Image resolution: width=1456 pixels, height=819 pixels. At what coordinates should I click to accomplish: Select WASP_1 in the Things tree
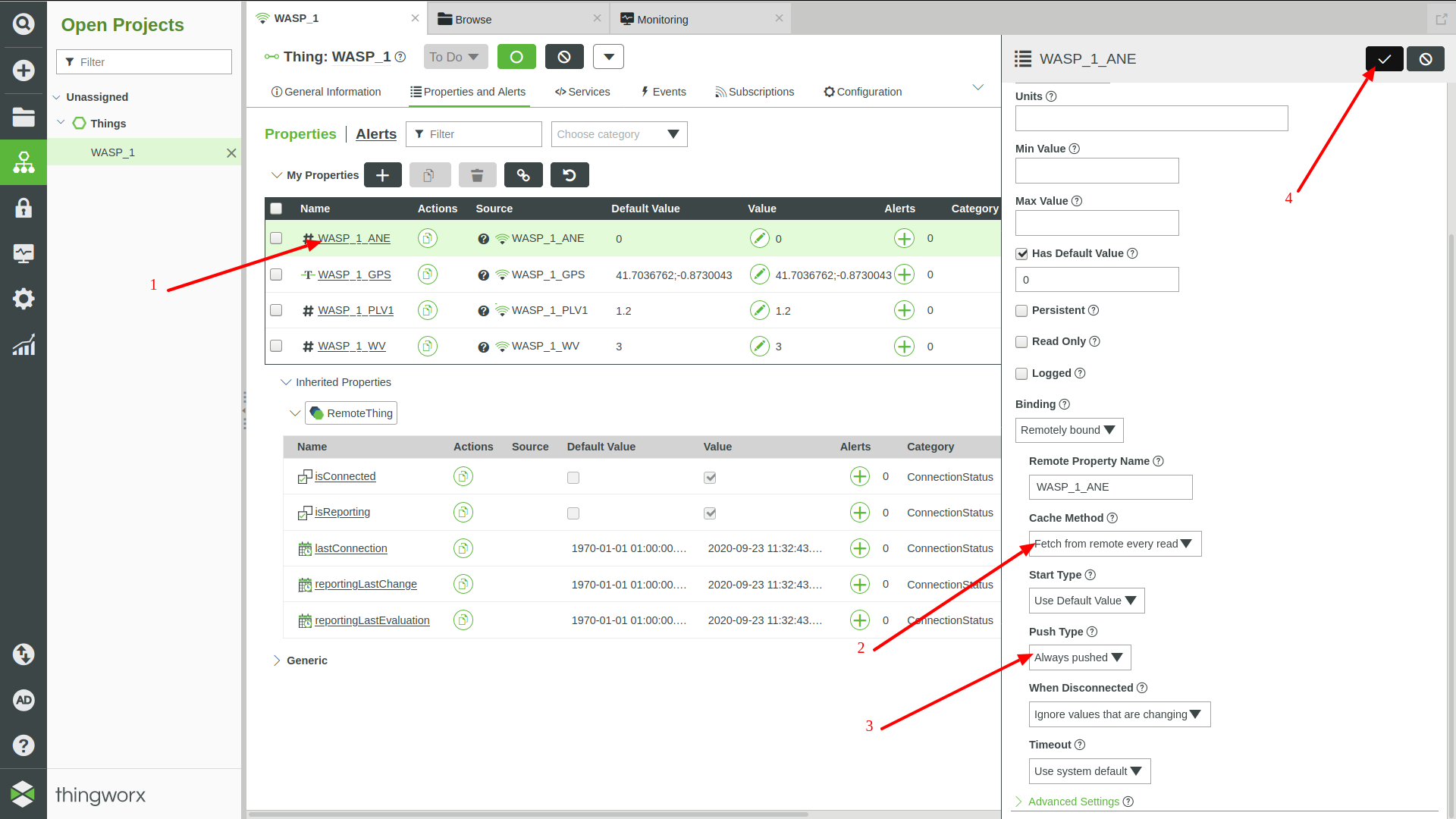(x=113, y=152)
